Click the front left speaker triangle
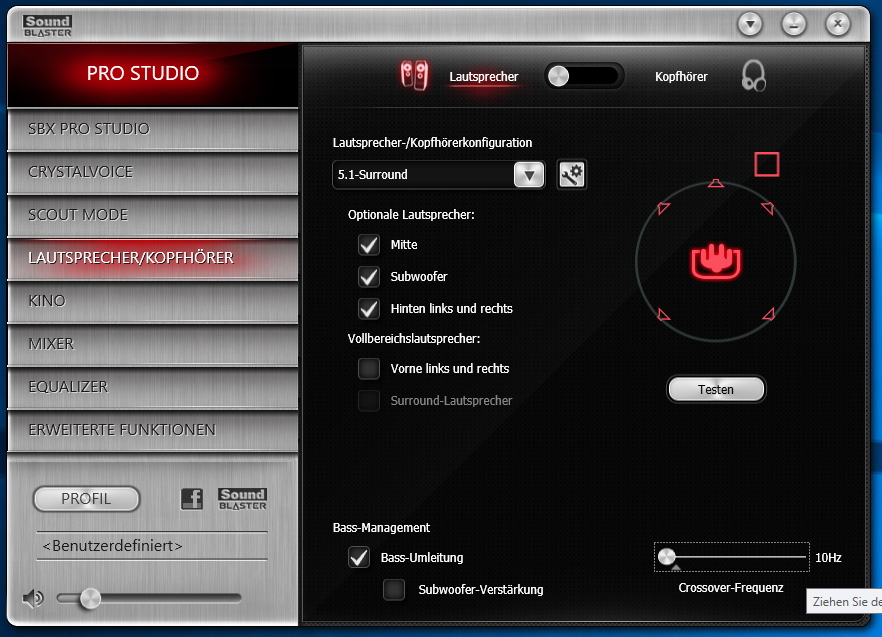 click(x=664, y=208)
